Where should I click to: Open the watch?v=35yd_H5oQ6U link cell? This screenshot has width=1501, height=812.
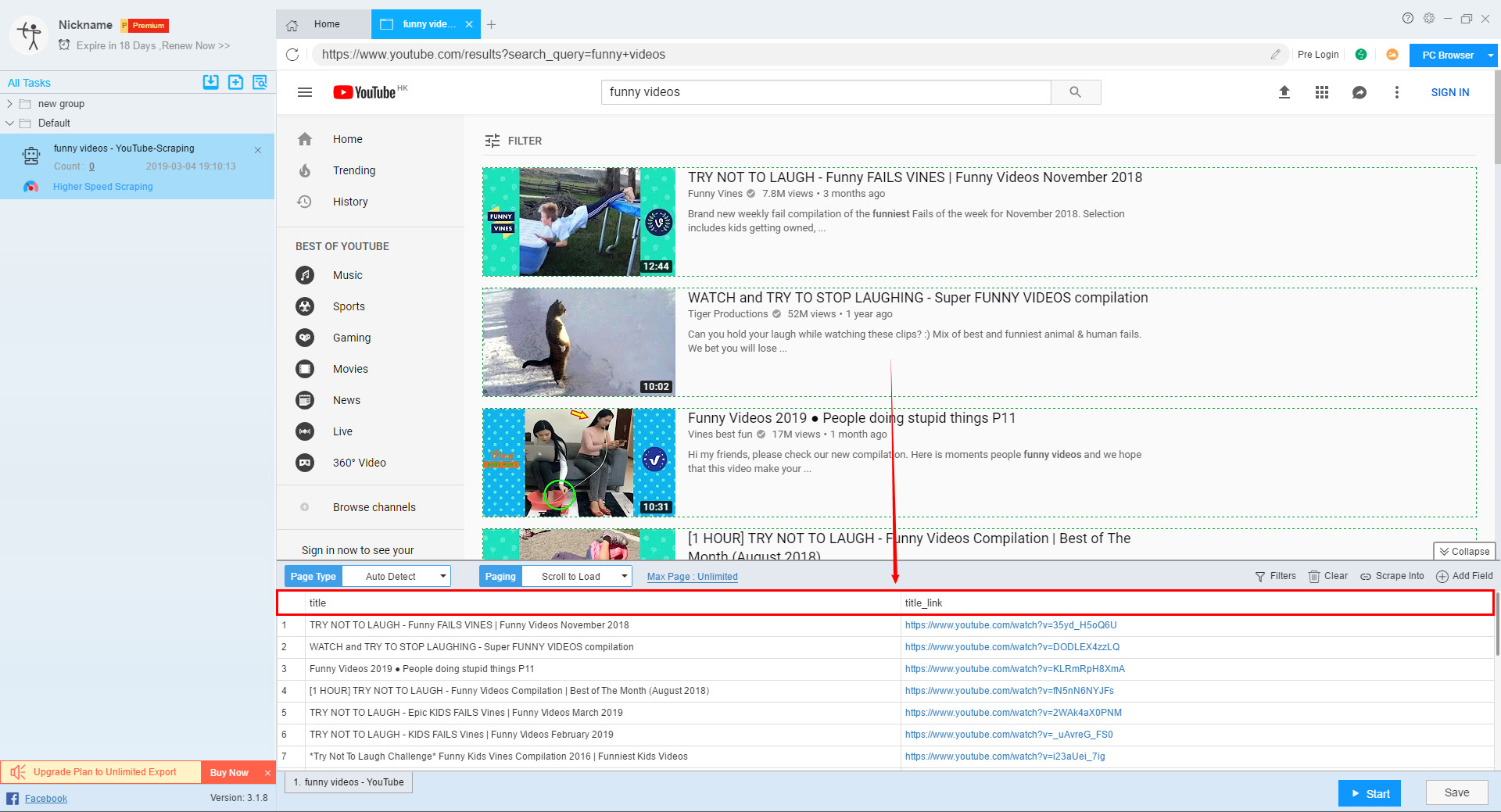coord(1011,625)
